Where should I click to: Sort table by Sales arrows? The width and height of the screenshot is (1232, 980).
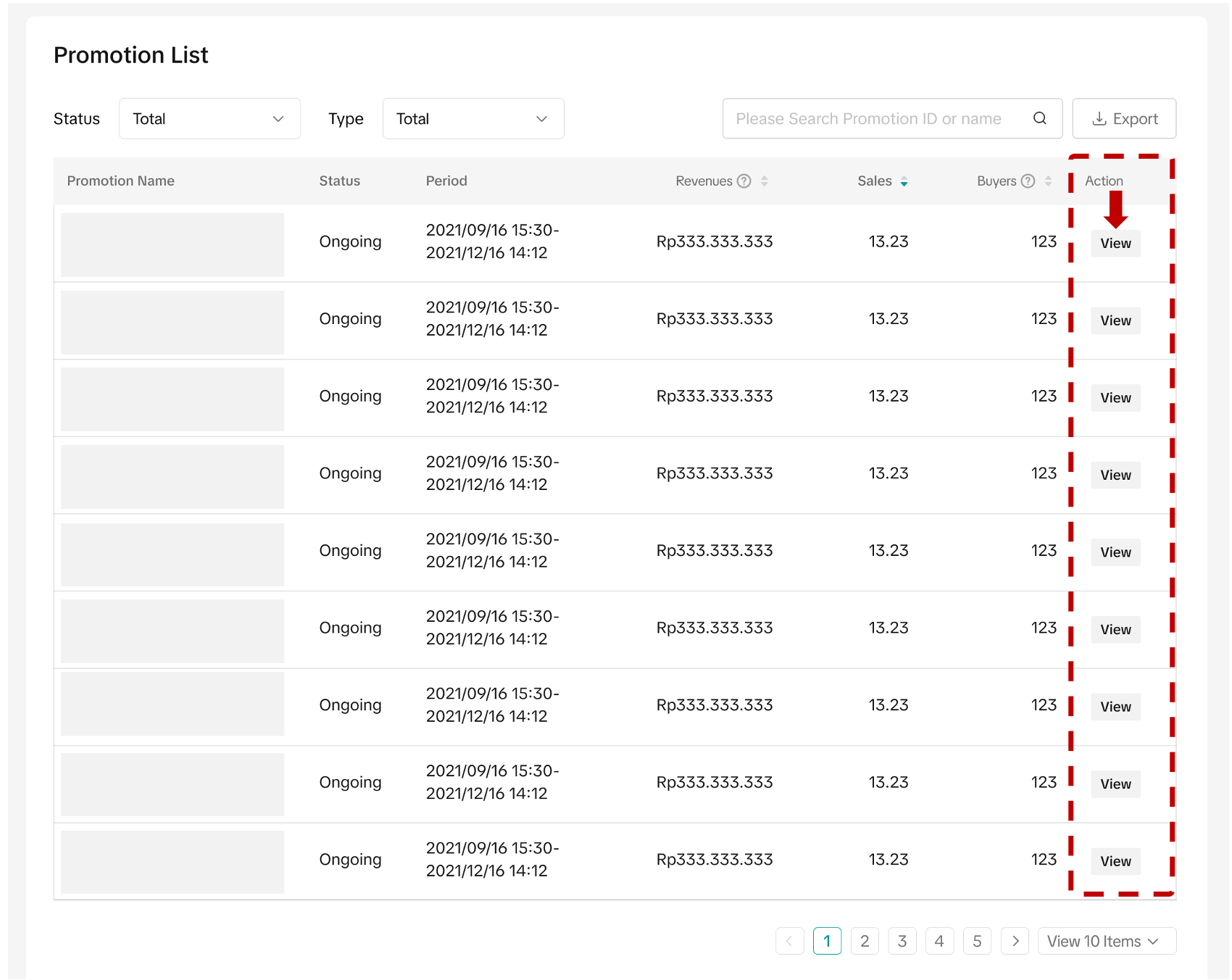[x=904, y=181]
